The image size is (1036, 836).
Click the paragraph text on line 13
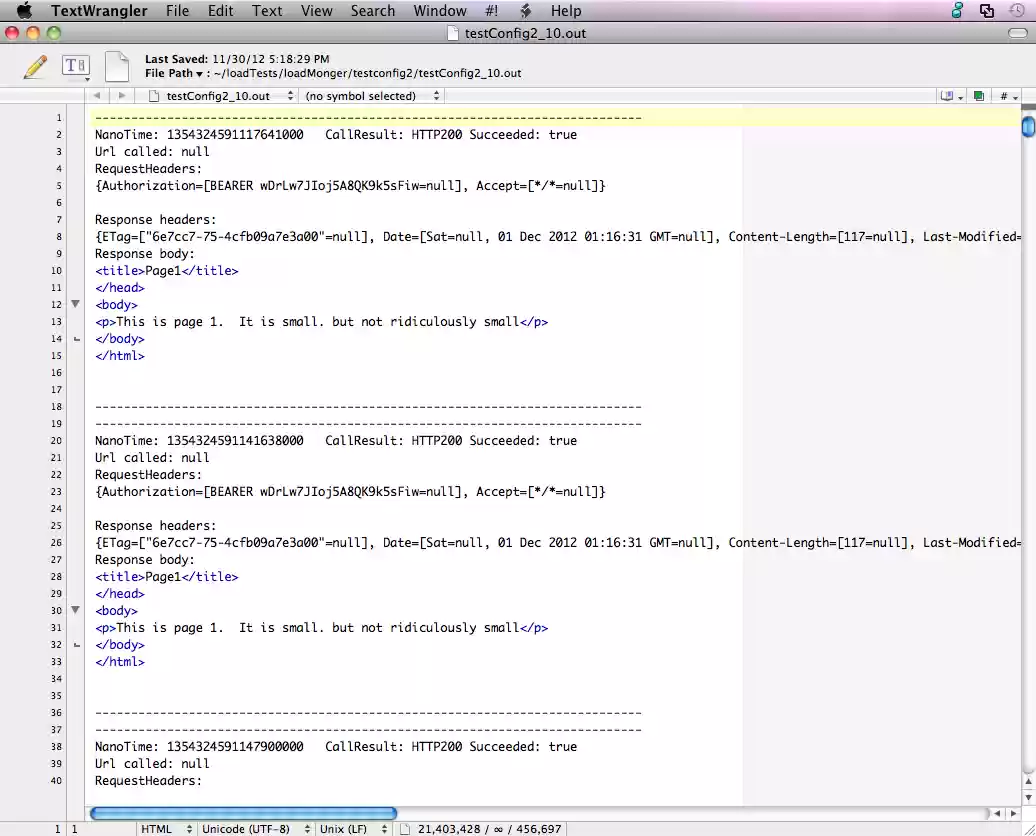322,322
